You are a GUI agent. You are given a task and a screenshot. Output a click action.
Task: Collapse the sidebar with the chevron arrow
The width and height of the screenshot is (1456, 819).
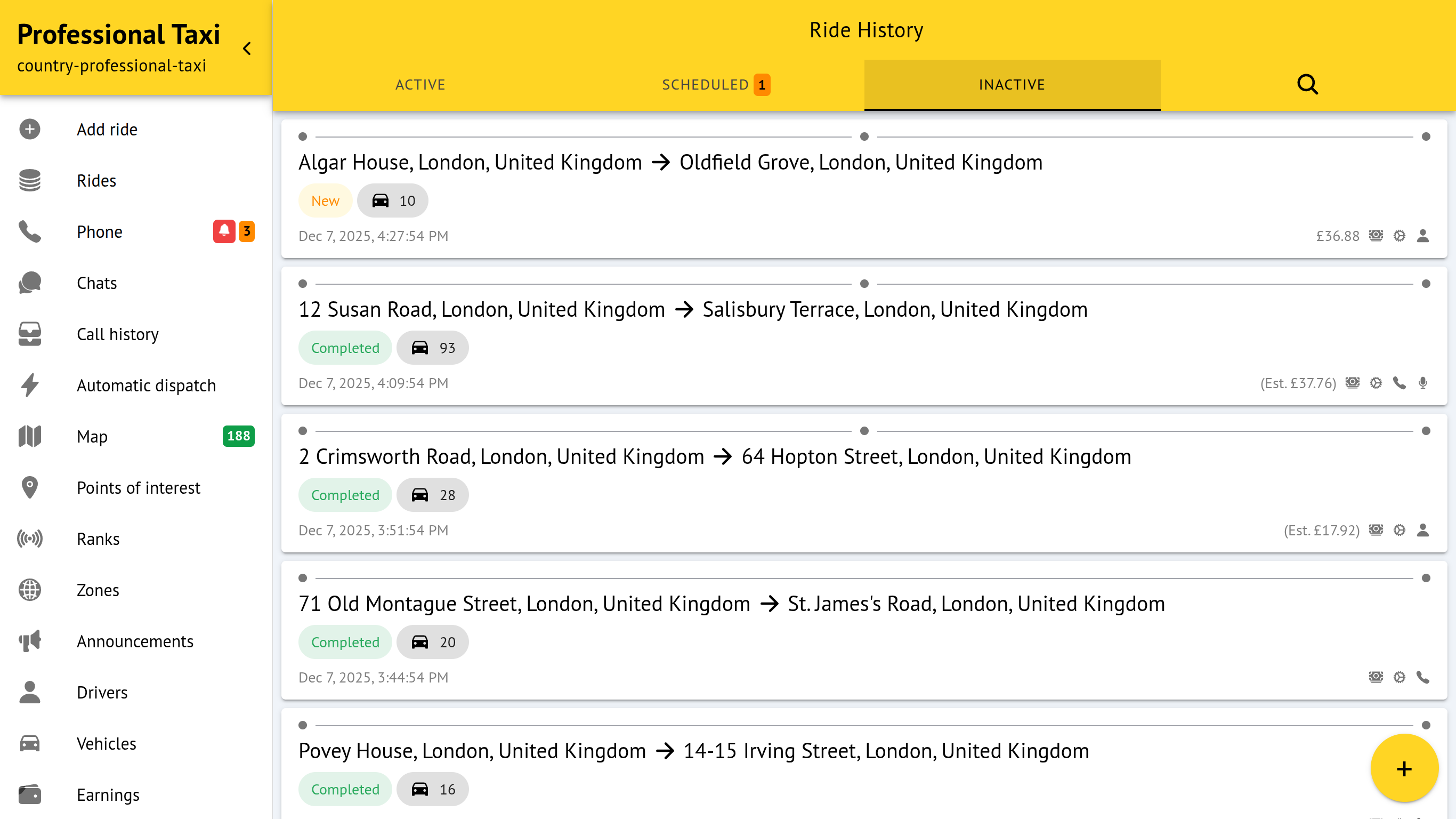coord(247,49)
